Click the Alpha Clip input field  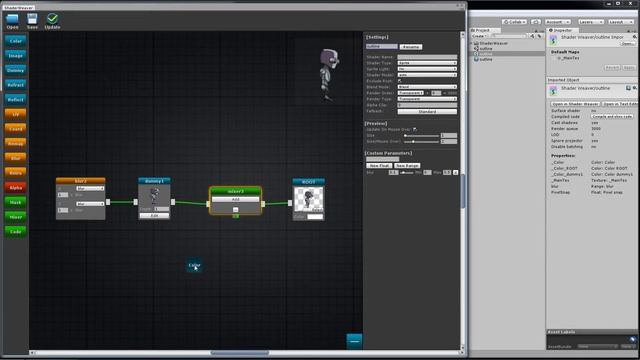[x=427, y=105]
